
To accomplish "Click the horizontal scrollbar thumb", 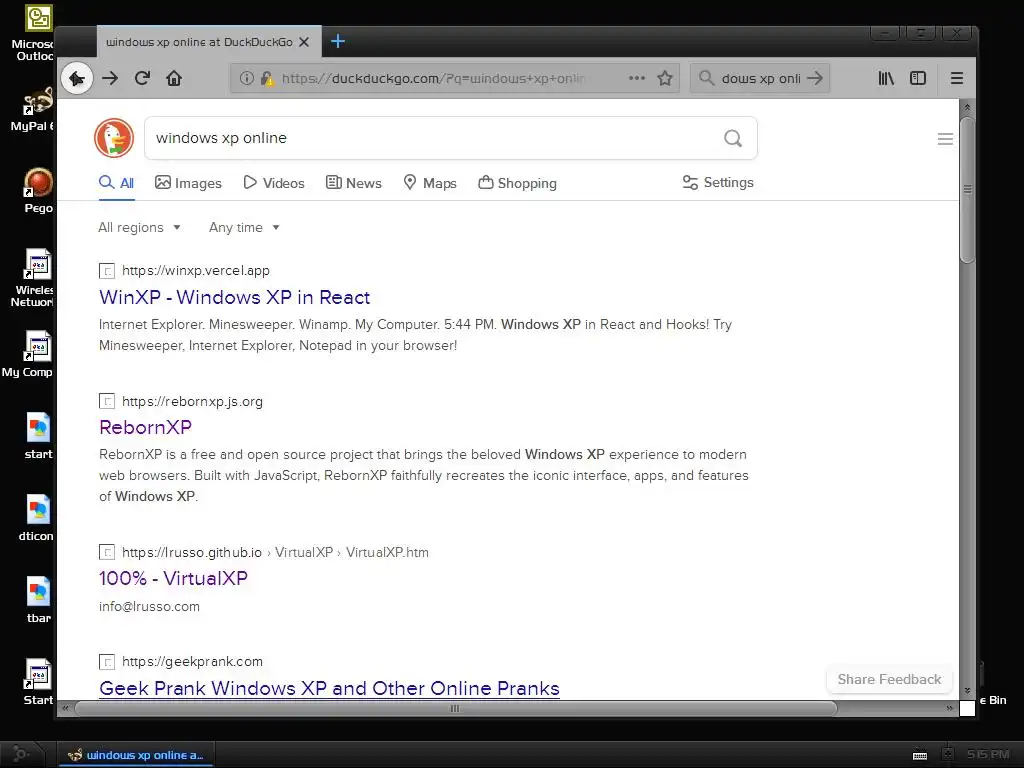I will pyautogui.click(x=455, y=709).
